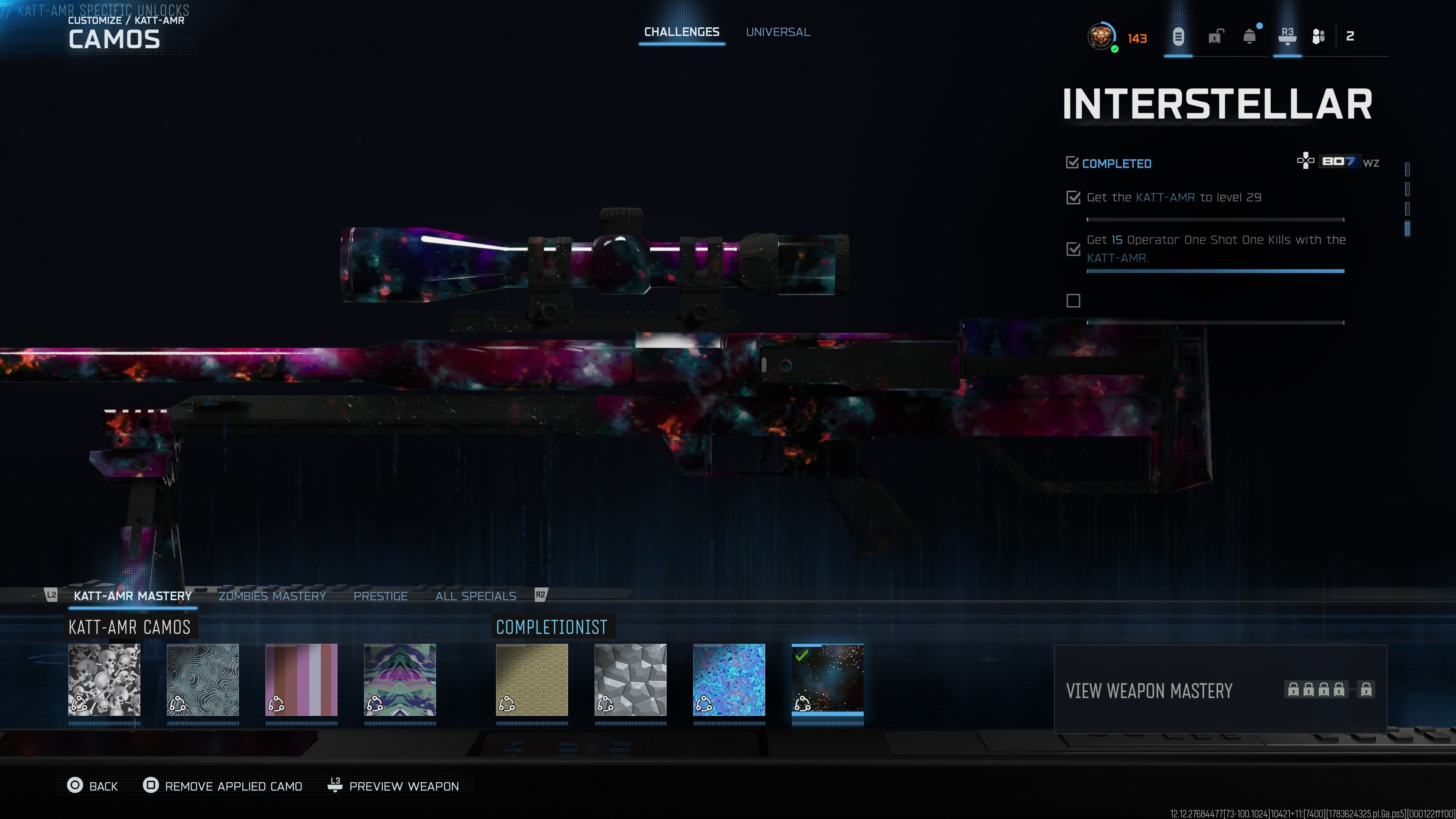Click the L3 Preview Weapon icon

(335, 785)
